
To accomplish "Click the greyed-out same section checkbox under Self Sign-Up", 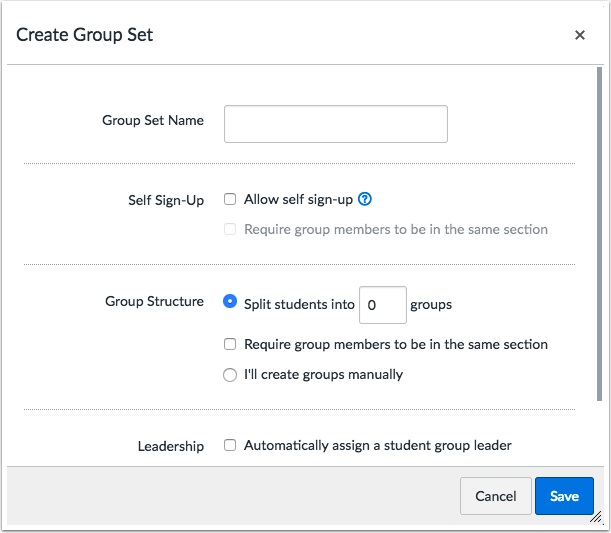I will coord(230,229).
